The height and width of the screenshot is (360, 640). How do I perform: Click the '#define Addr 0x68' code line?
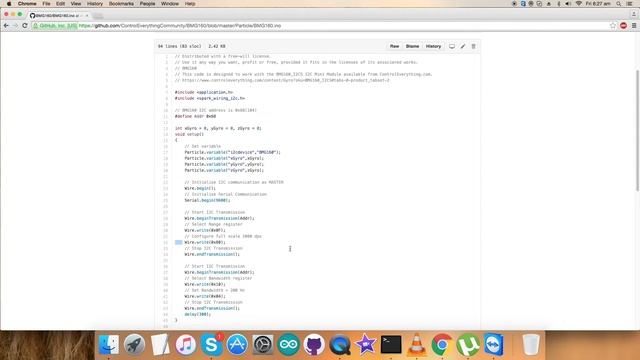(x=196, y=116)
